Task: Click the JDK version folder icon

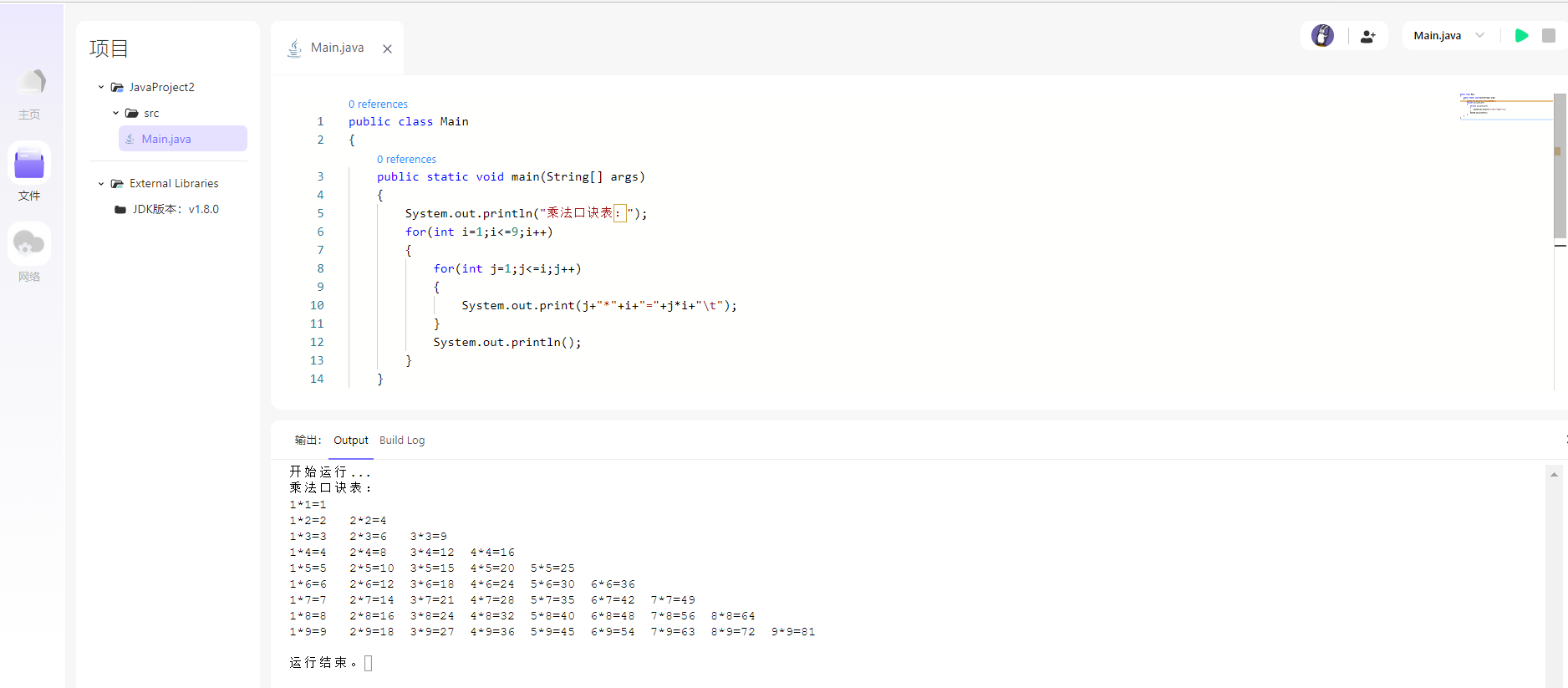Action: 120,210
